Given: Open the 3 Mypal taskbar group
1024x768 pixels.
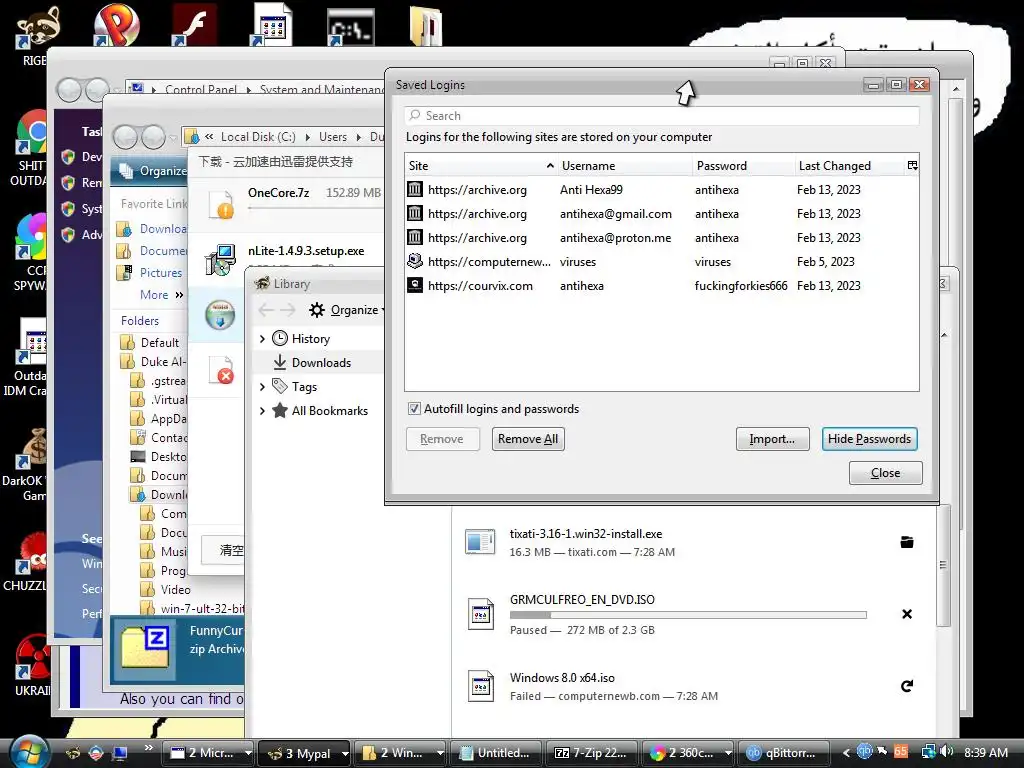Looking at the screenshot, I should point(304,753).
